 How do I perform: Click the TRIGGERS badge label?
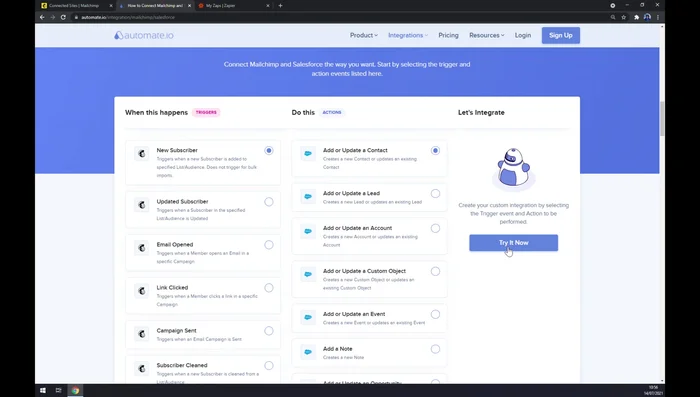[x=206, y=113]
